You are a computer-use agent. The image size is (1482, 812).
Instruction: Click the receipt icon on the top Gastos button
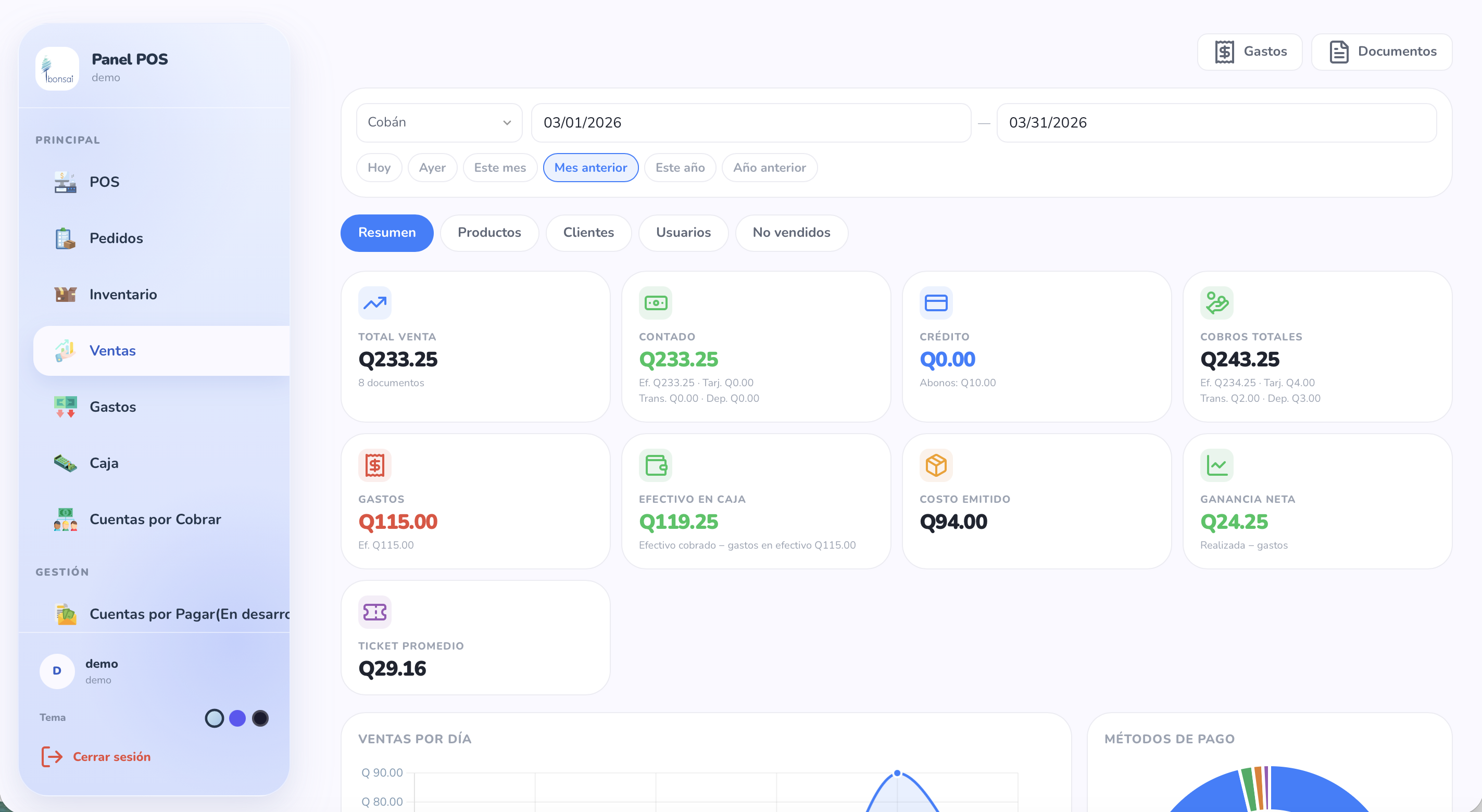[x=1224, y=52]
